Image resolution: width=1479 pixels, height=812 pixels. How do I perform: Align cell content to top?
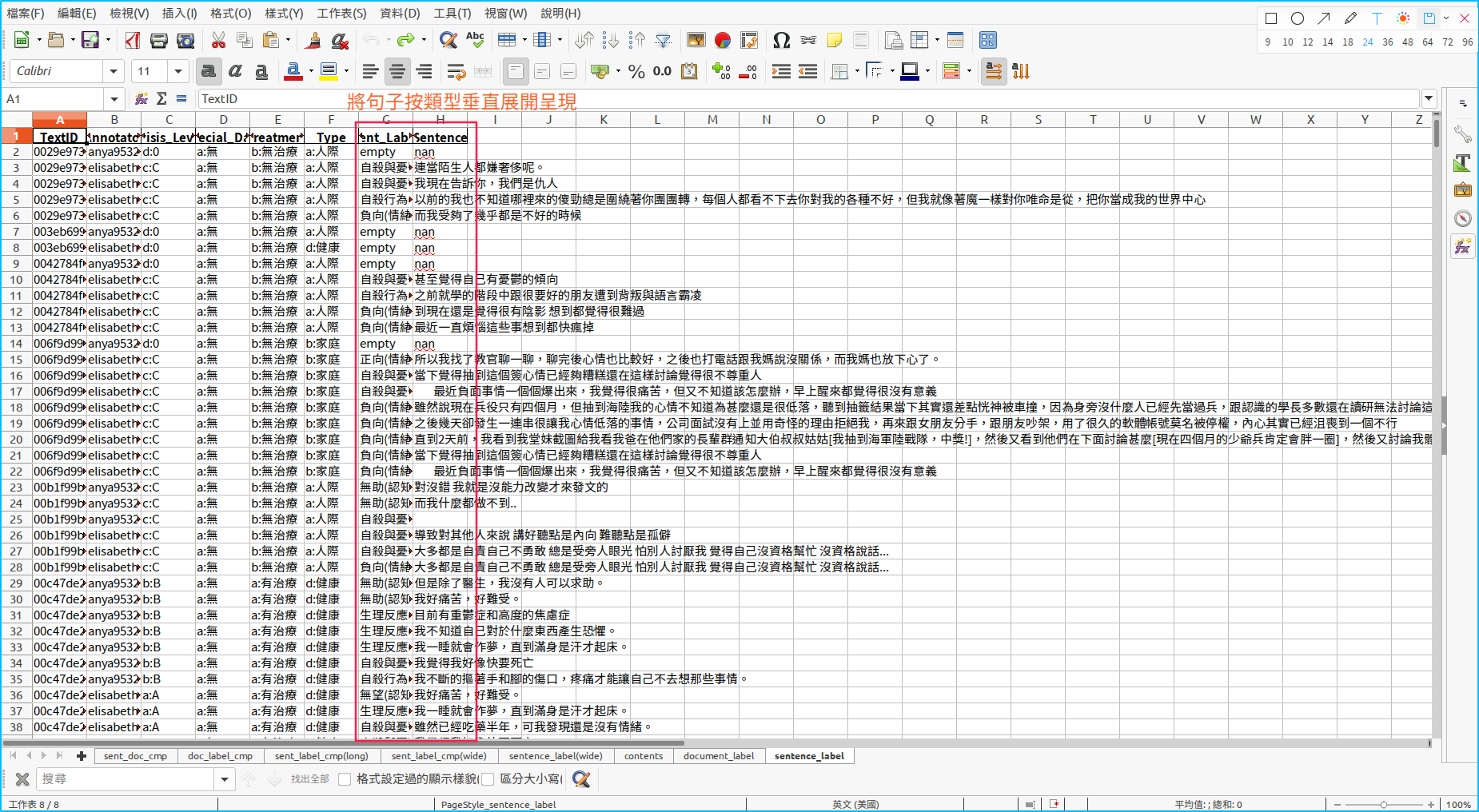coord(516,71)
